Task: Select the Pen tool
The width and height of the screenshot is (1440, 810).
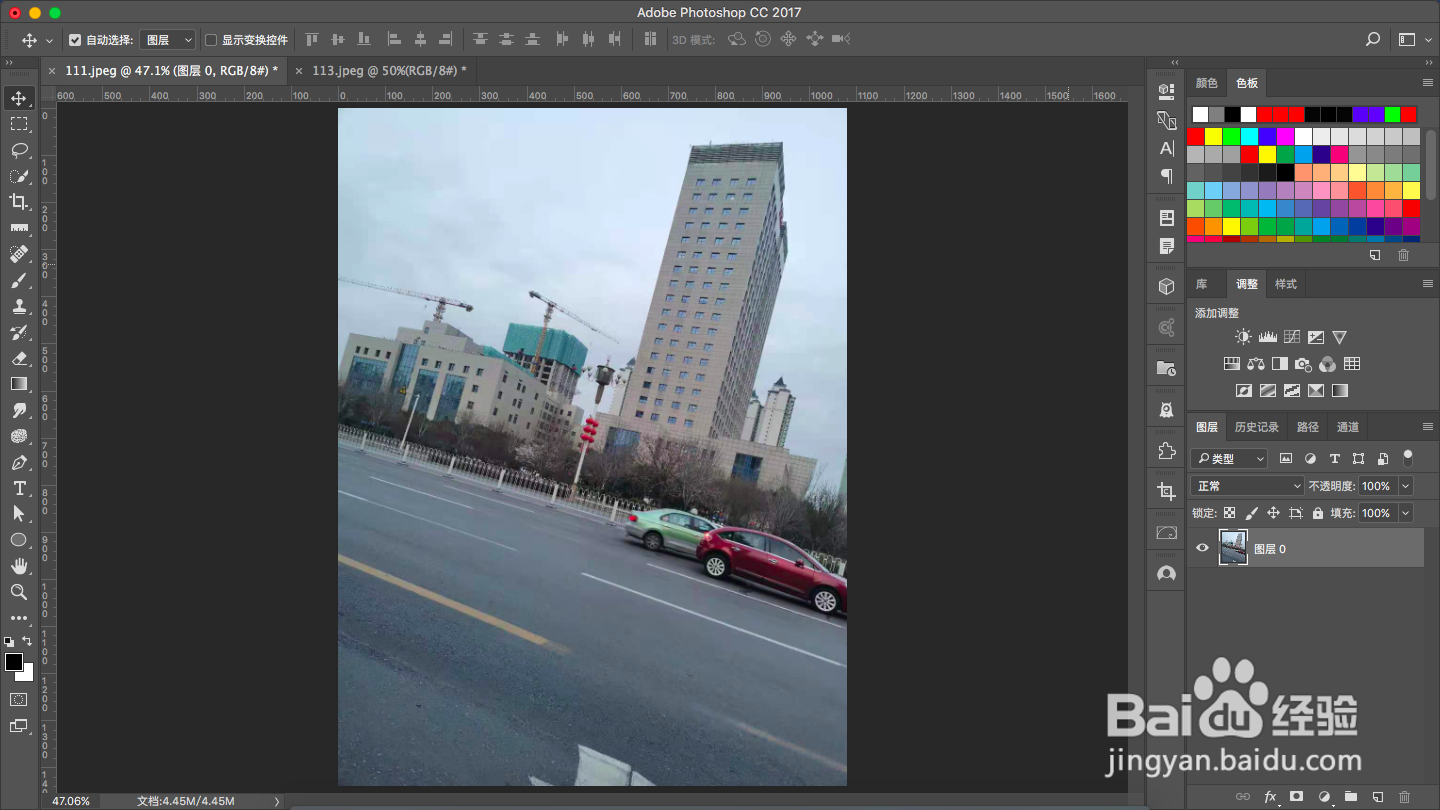Action: 19,462
